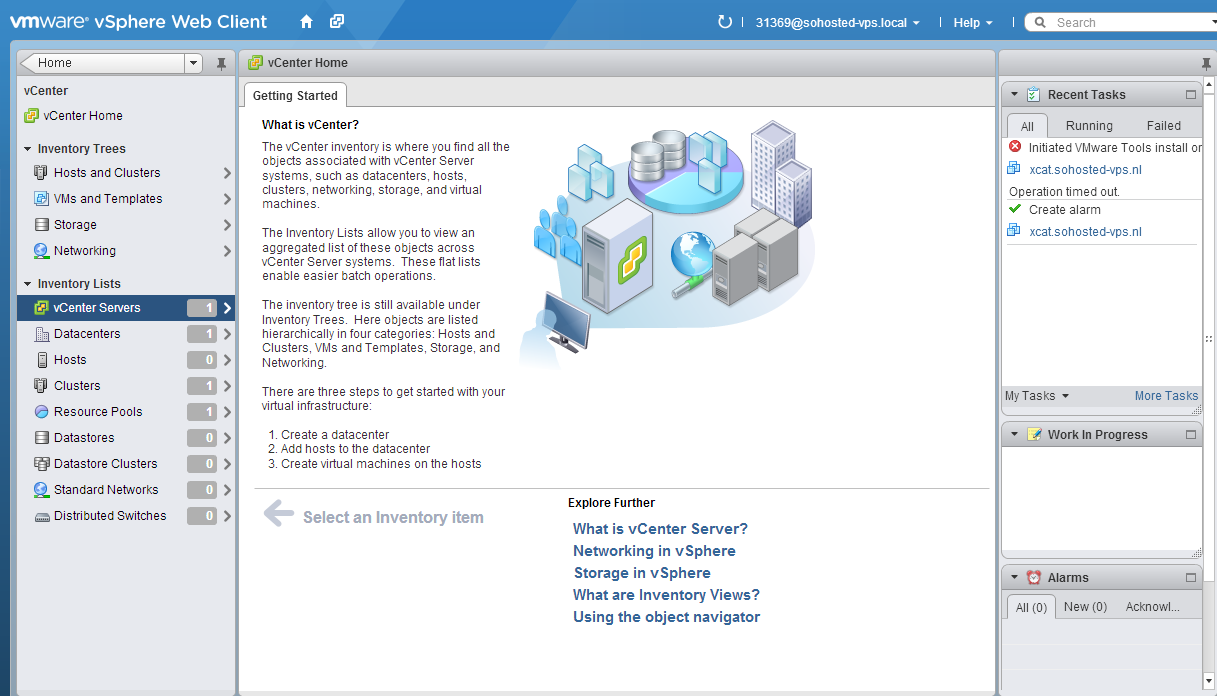Maximize the Alarms panel
The width and height of the screenshot is (1217, 696).
coord(1190,578)
